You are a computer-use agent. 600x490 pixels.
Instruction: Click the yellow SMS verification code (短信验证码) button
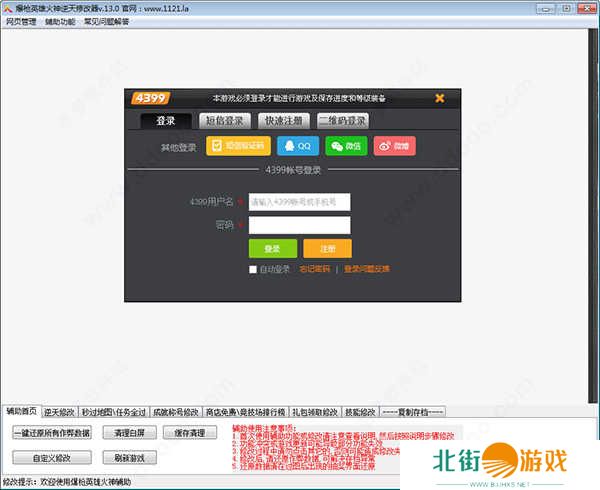[x=238, y=146]
